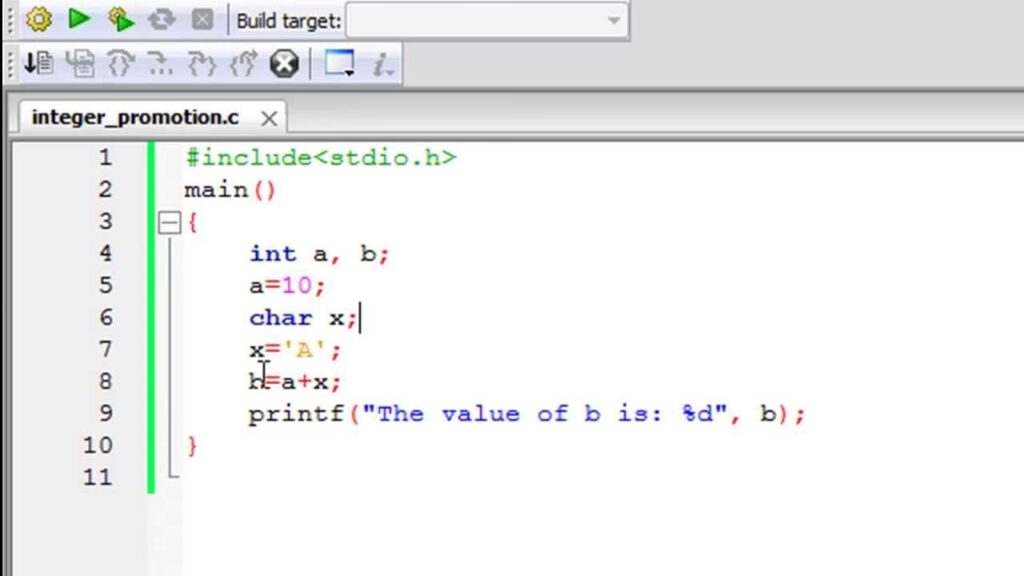Image resolution: width=1024 pixels, height=576 pixels.
Task: Click the Rebuild icon
Action: click(162, 19)
